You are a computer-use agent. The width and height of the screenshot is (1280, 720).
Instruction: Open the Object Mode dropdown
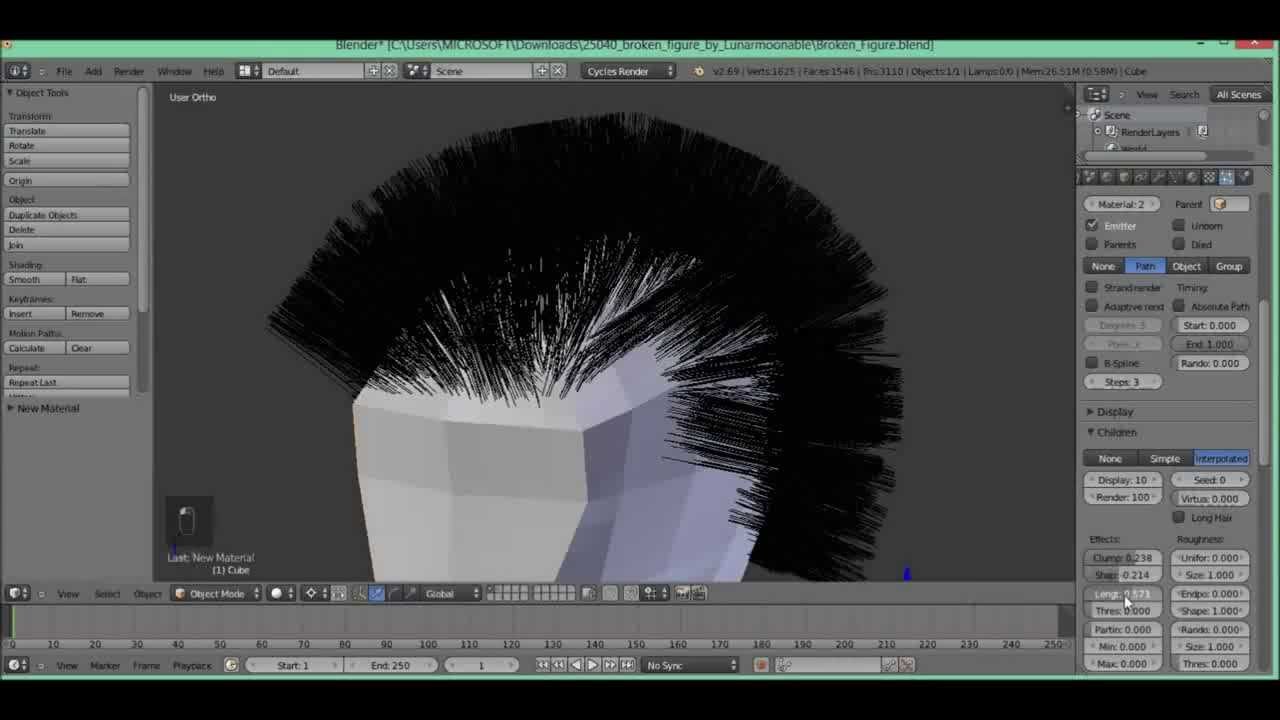pos(217,593)
